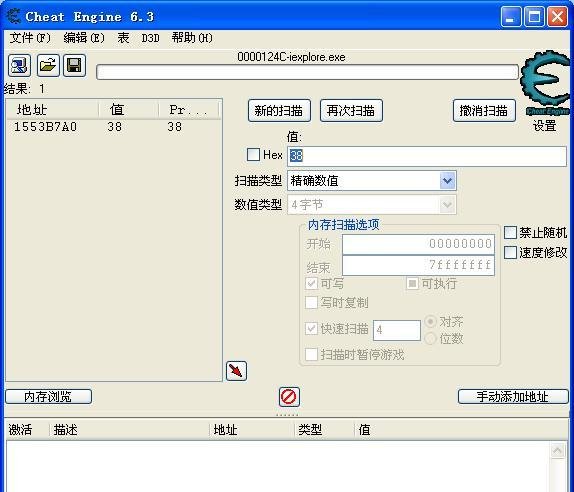Open the D3D menu
The image size is (574, 492).
pos(150,38)
